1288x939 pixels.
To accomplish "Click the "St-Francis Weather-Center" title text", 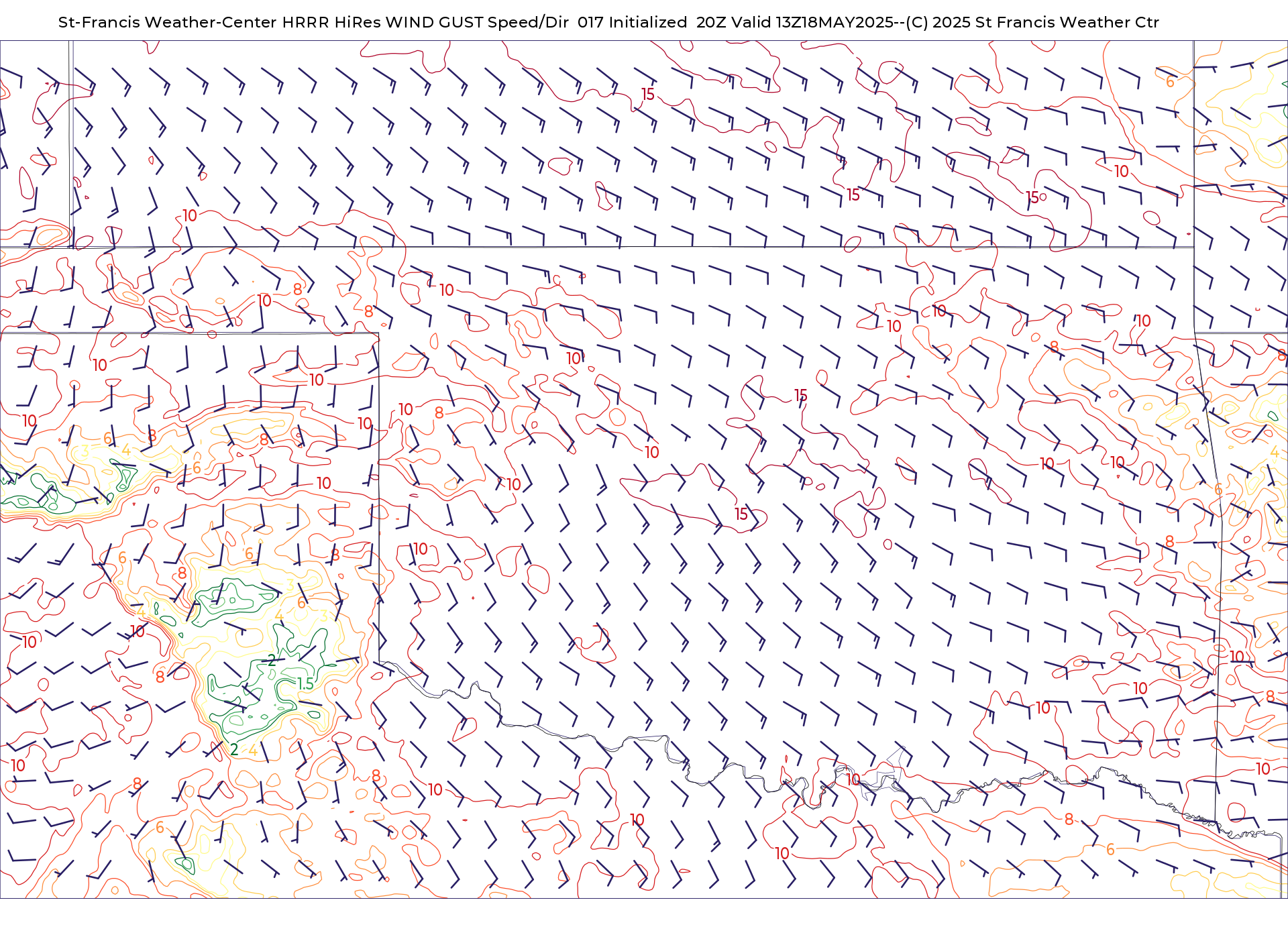I will click(168, 22).
